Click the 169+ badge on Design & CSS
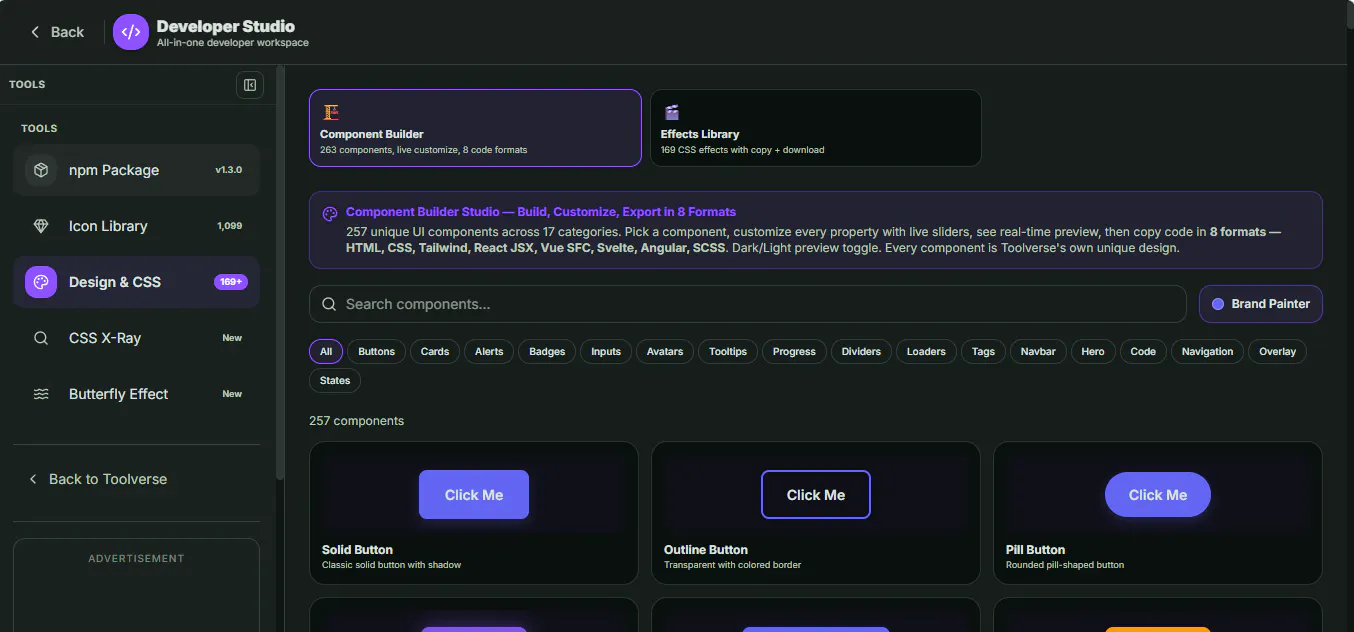 (x=231, y=282)
